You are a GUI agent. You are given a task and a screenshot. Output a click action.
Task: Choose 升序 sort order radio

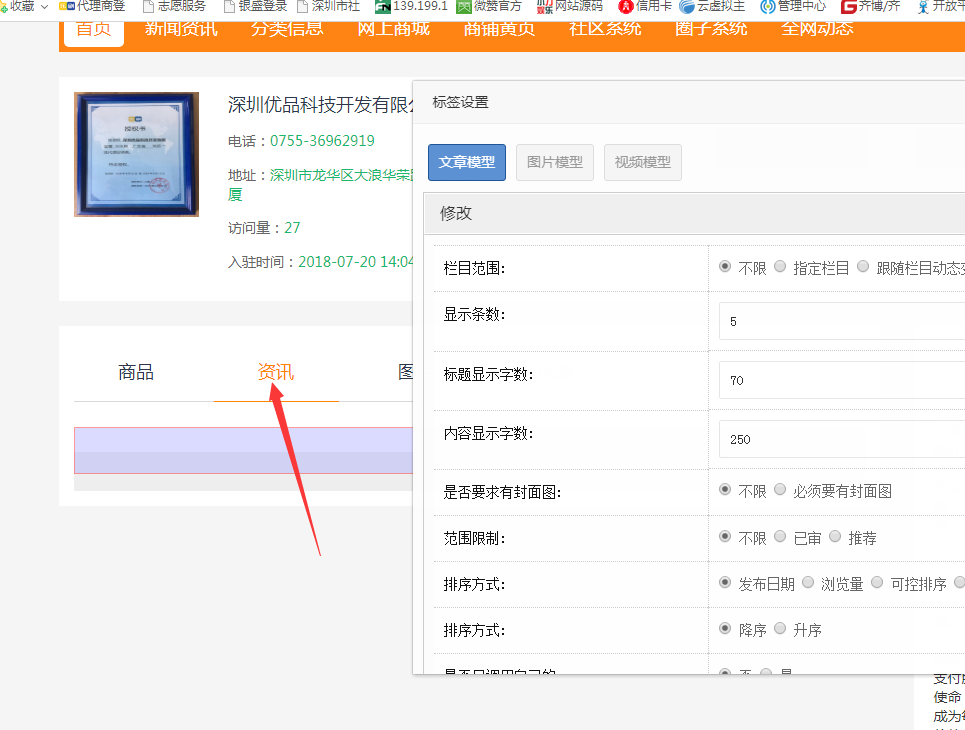[x=780, y=629]
